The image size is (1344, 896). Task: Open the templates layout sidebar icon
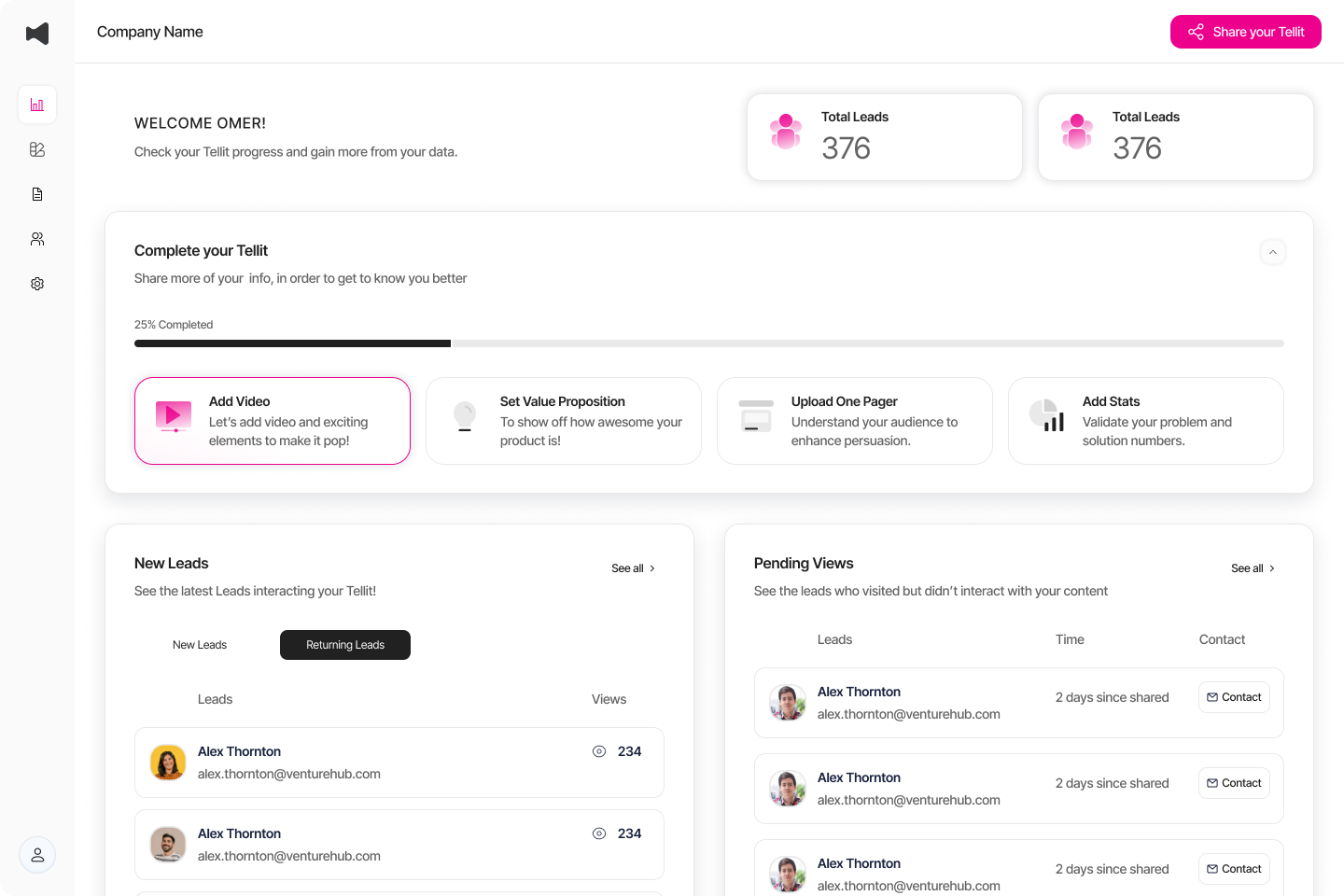pyautogui.click(x=37, y=149)
